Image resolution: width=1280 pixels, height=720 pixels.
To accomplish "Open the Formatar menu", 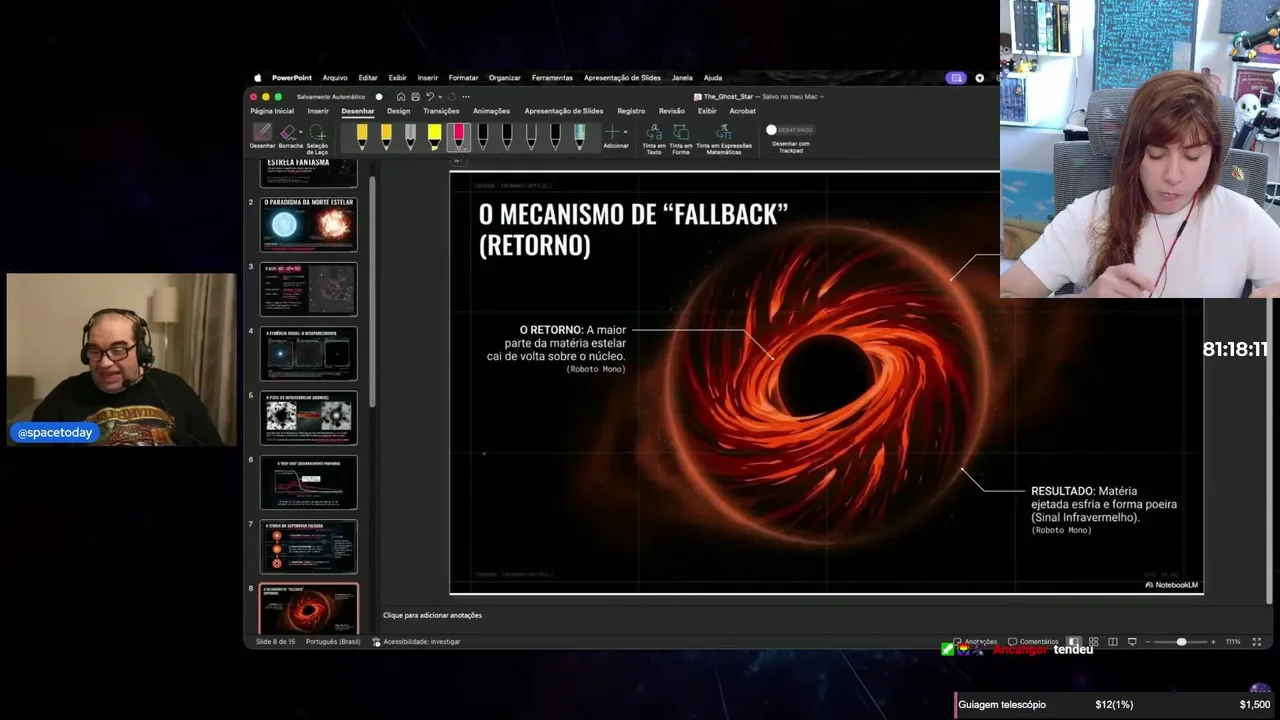I will [x=463, y=77].
